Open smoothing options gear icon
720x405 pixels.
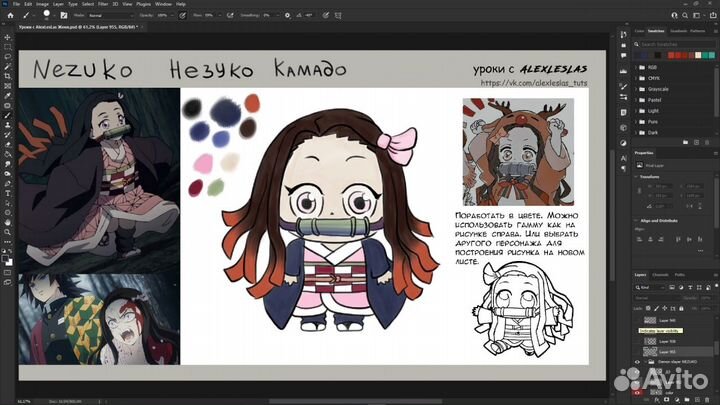[x=287, y=15]
